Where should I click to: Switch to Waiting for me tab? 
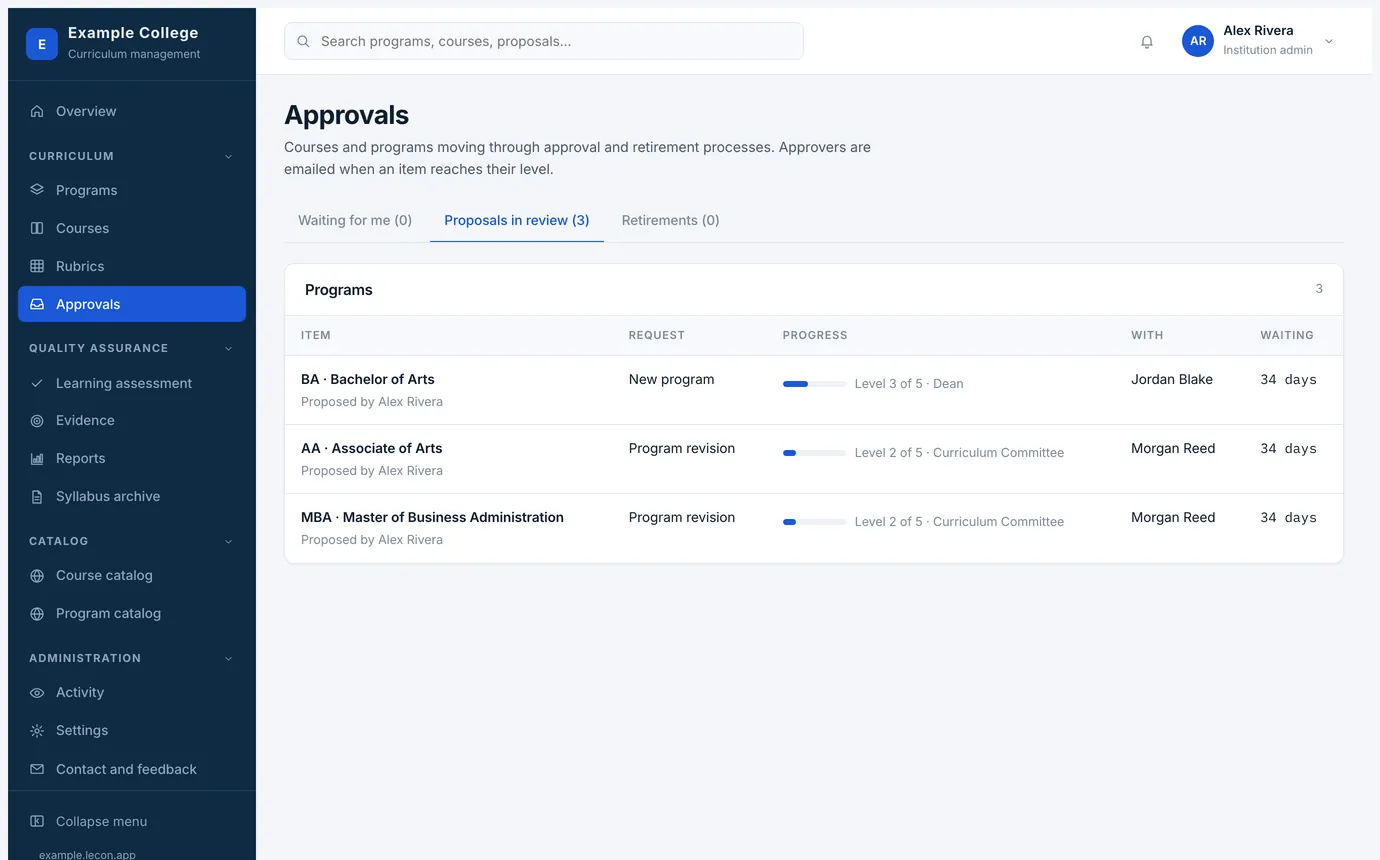(x=355, y=220)
